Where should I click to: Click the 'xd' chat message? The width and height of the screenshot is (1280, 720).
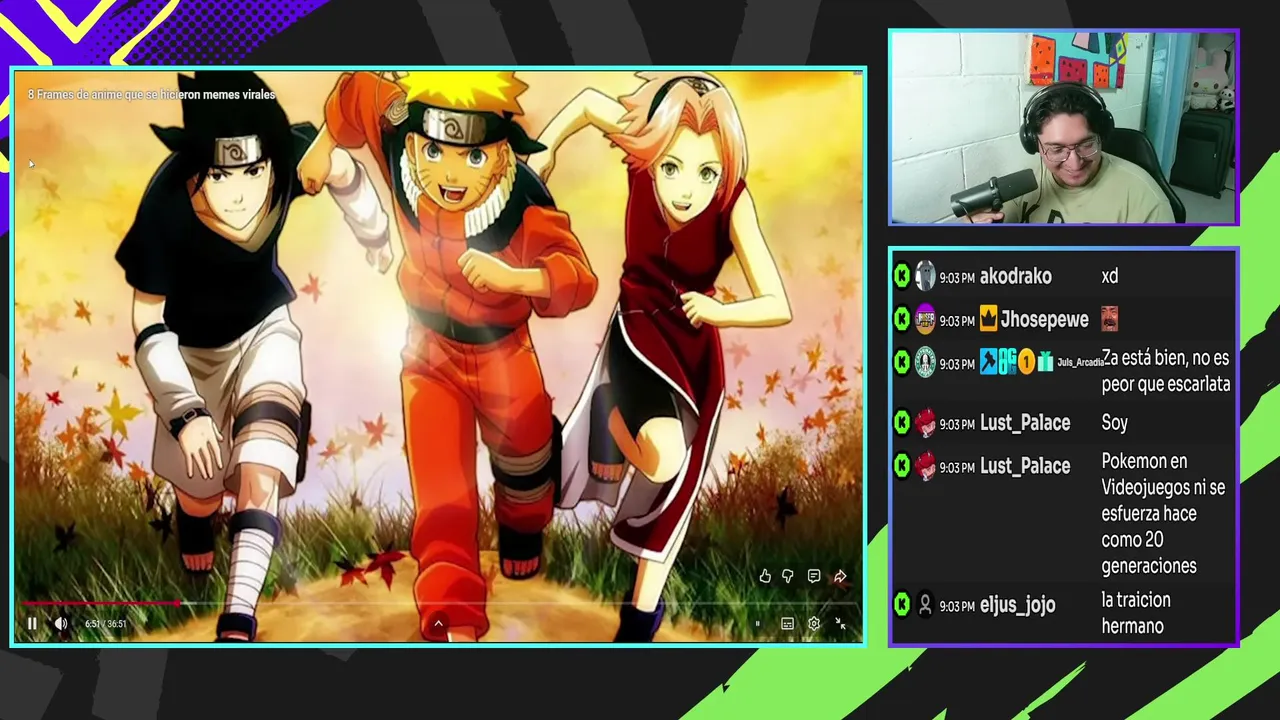pyautogui.click(x=1110, y=276)
